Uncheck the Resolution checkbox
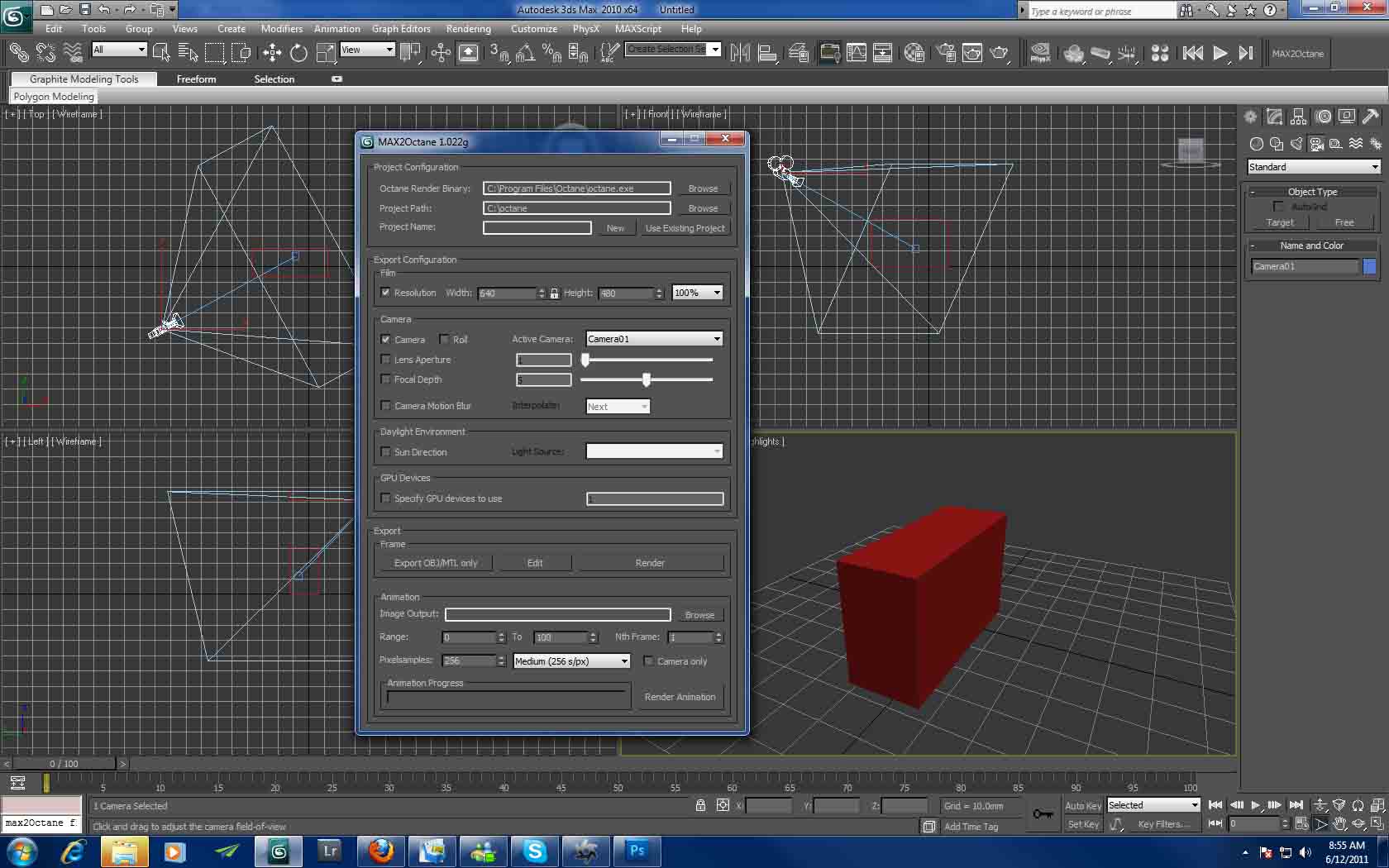 click(x=385, y=293)
